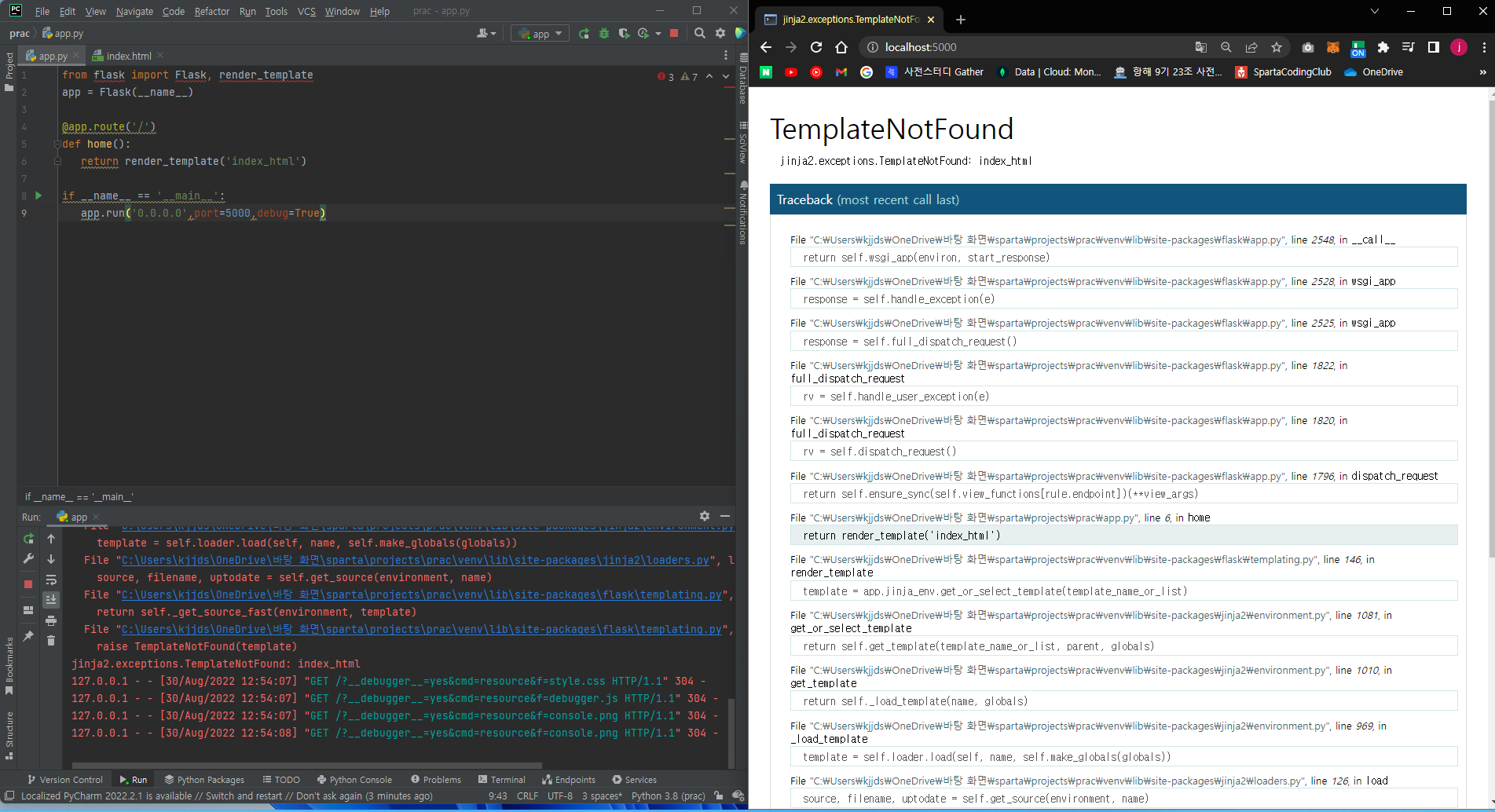1495x812 pixels.
Task: Hide the Run panel with minus icon
Action: pos(725,516)
